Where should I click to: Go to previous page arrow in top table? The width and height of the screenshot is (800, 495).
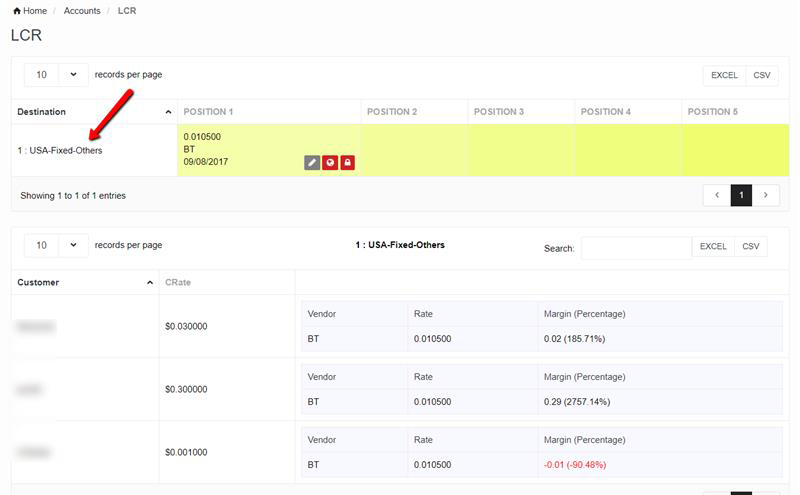[716, 196]
